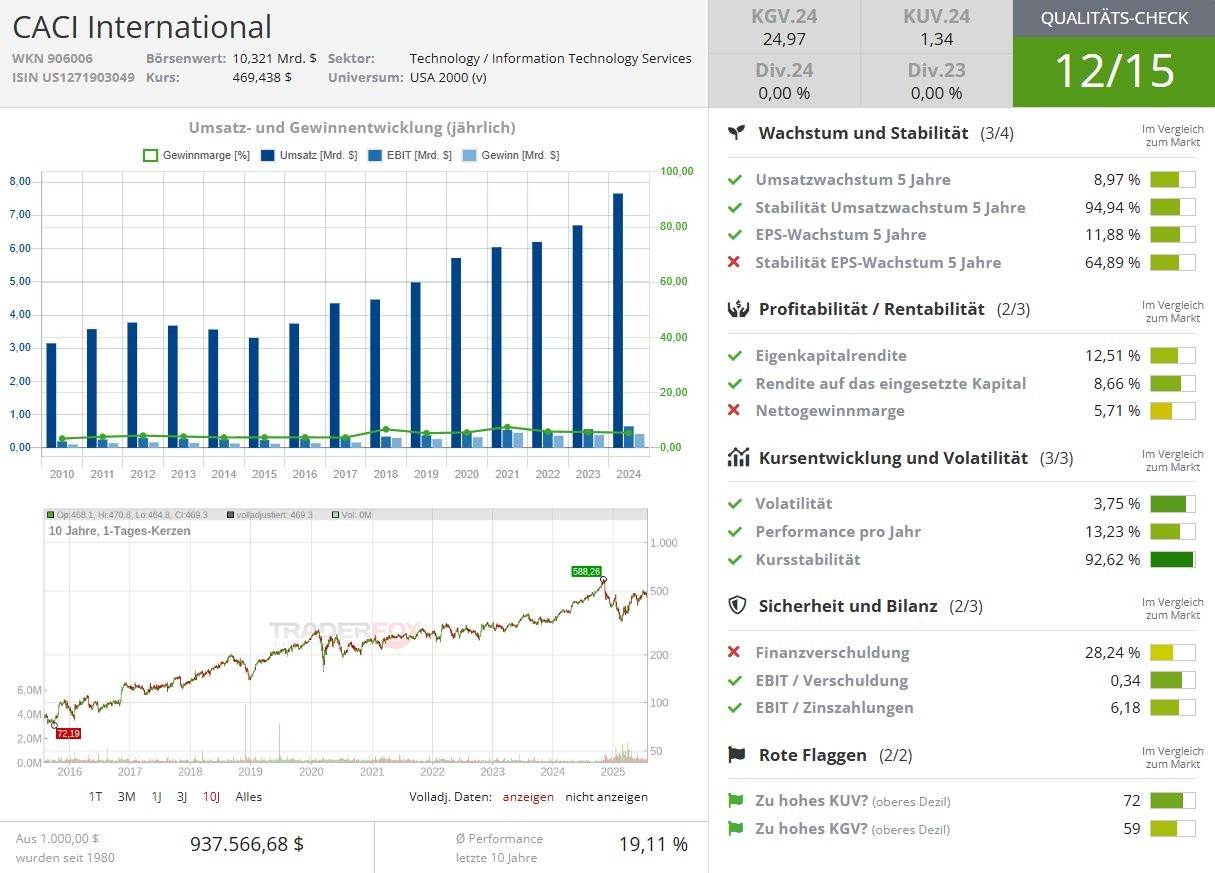Toggle the Gewinn [Mrd. $] legend series

[512, 156]
